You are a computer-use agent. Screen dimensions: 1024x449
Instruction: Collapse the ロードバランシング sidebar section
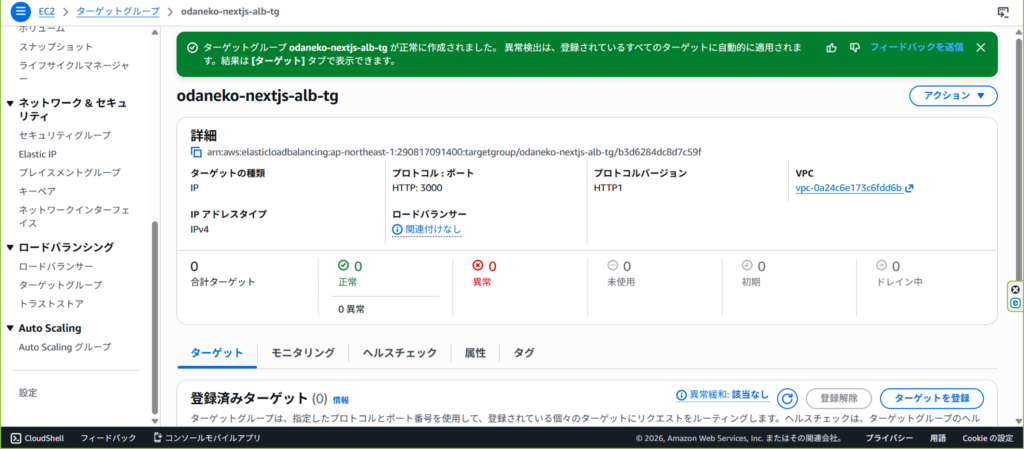tap(11, 247)
